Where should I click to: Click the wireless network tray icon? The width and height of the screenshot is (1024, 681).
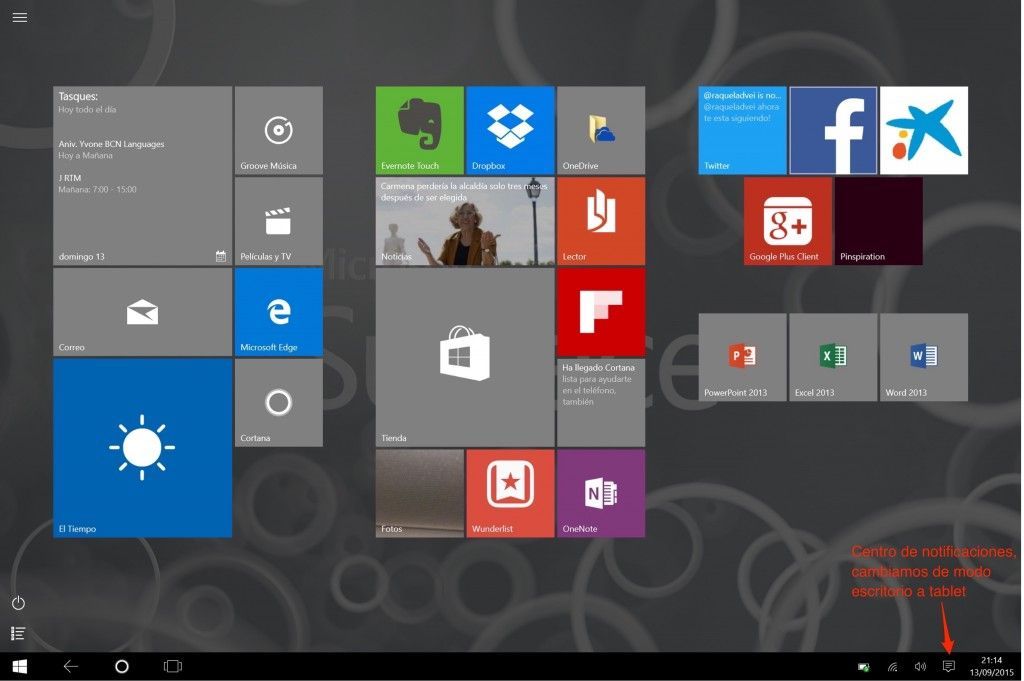pos(893,667)
